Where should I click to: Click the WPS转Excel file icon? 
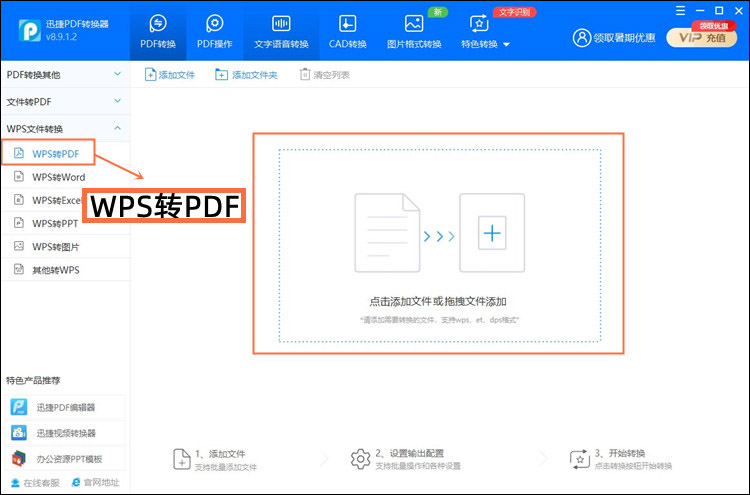[x=19, y=199]
